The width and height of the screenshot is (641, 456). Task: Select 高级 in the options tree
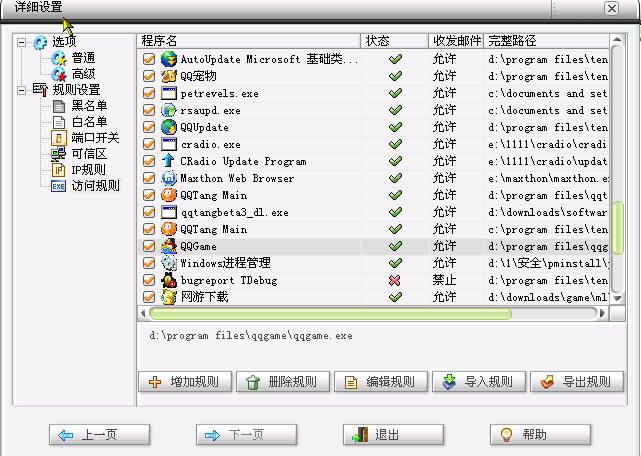[83, 74]
